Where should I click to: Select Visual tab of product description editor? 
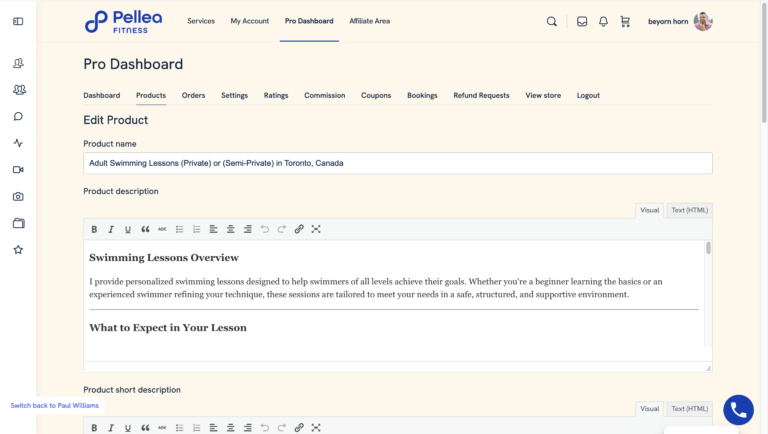(x=649, y=210)
